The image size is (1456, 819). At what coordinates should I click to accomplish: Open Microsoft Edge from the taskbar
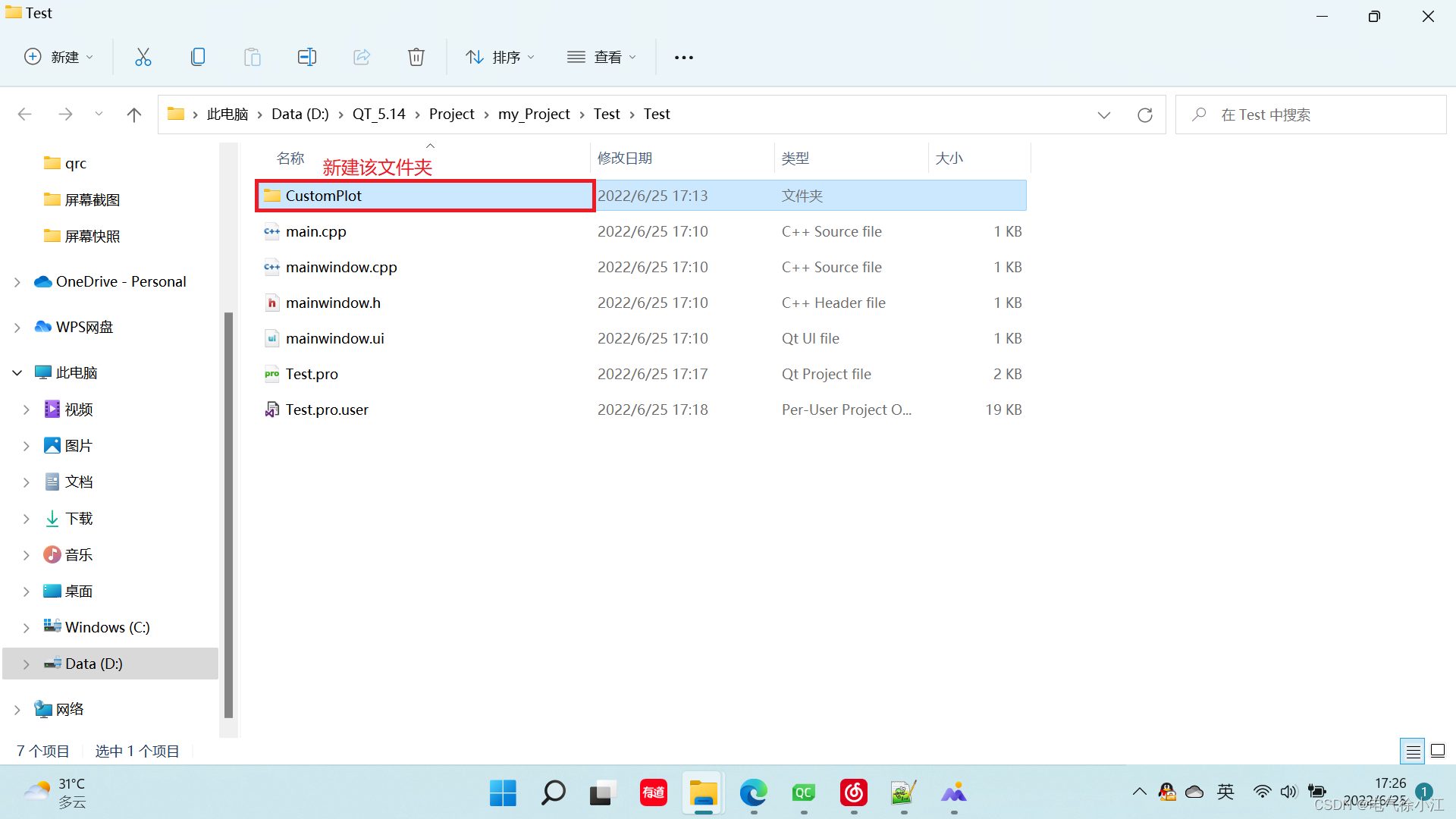(754, 793)
